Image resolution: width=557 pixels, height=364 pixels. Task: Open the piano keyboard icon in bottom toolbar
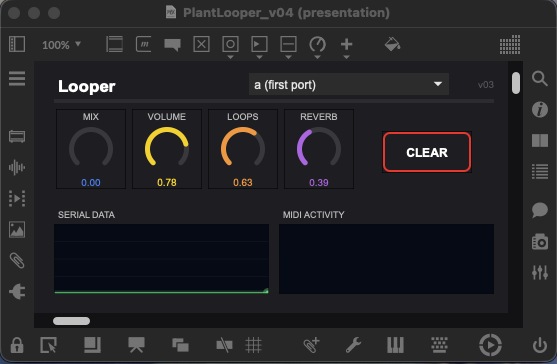point(395,345)
